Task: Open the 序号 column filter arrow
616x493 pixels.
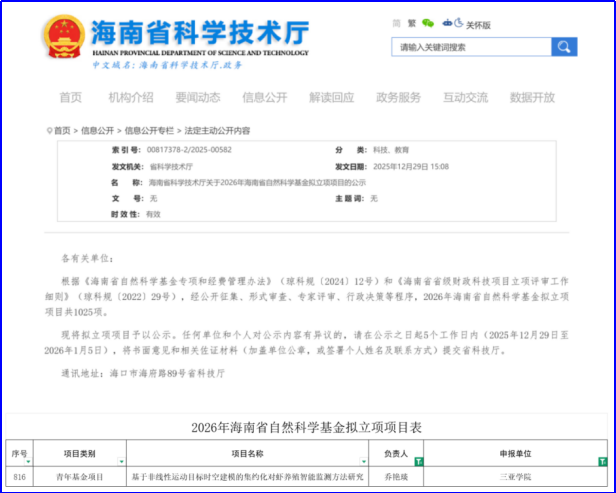Action: coord(30,462)
